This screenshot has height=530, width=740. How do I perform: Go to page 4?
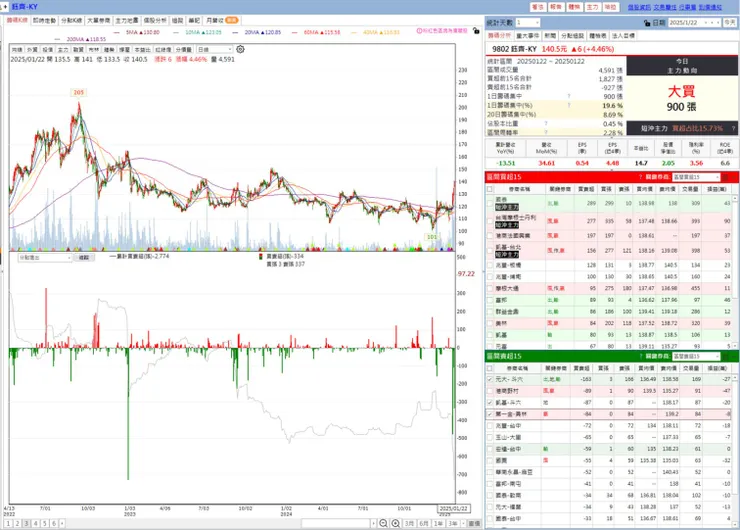(x=35, y=523)
